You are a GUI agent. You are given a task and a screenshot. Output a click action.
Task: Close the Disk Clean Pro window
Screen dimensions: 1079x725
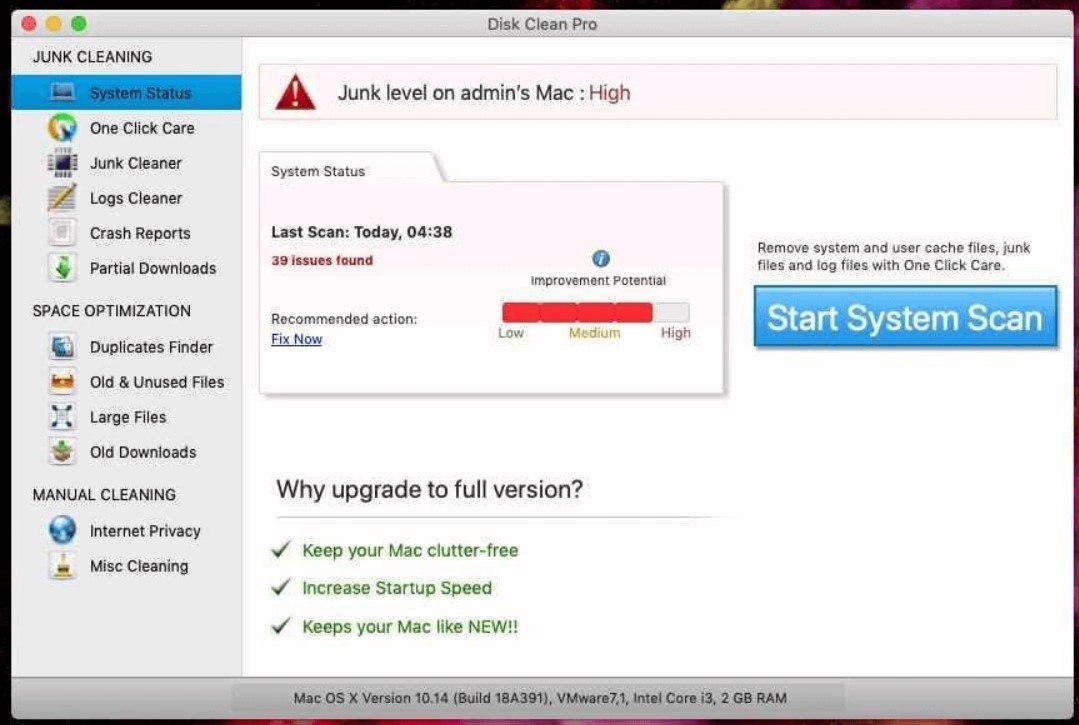point(29,24)
